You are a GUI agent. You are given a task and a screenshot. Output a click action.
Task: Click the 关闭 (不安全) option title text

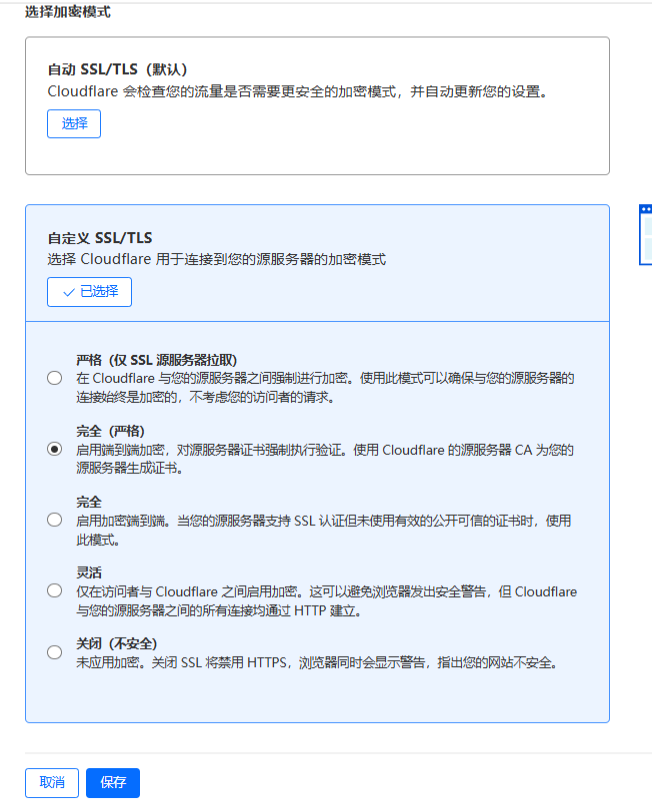pos(117,643)
